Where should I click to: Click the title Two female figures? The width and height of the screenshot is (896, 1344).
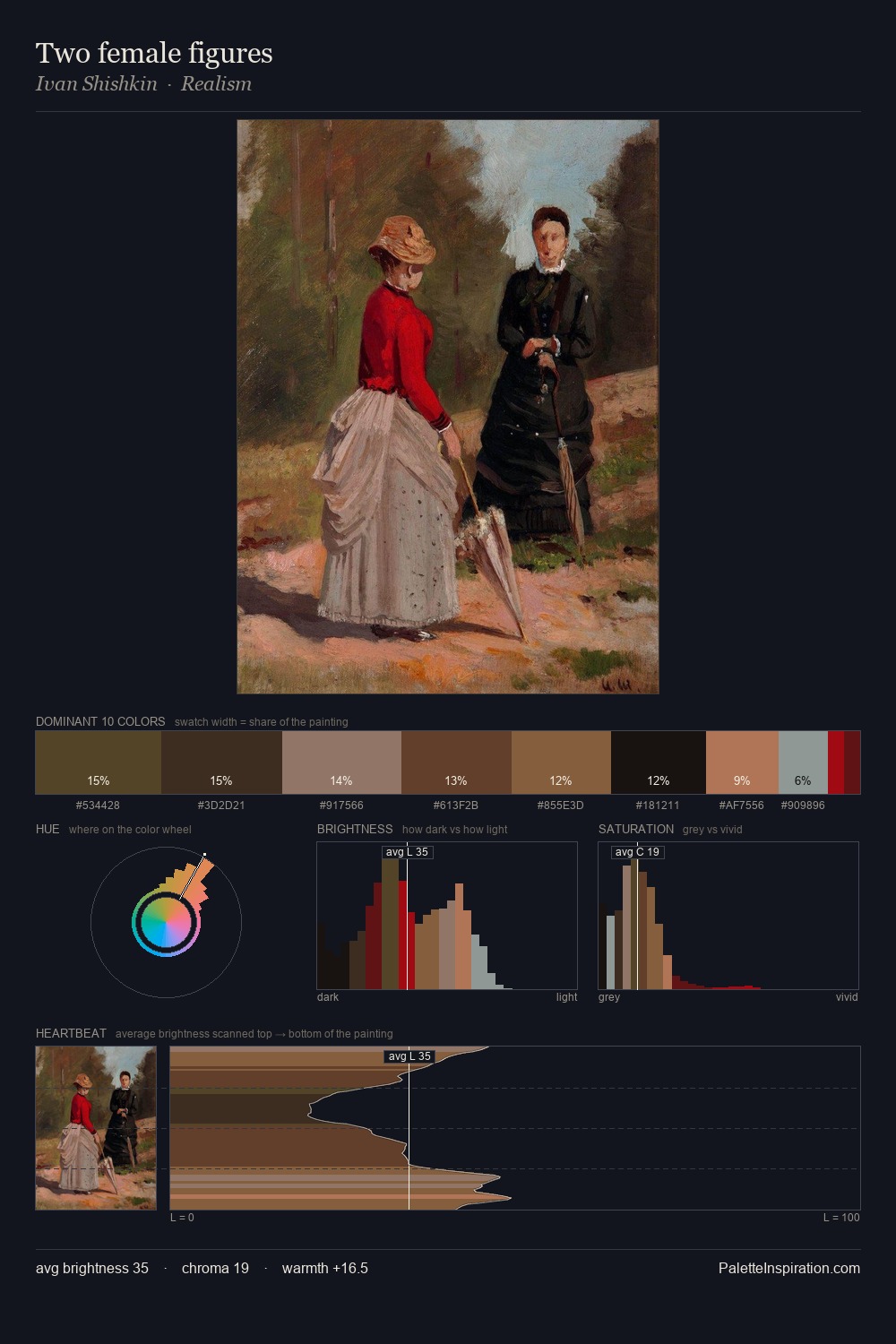click(x=154, y=53)
